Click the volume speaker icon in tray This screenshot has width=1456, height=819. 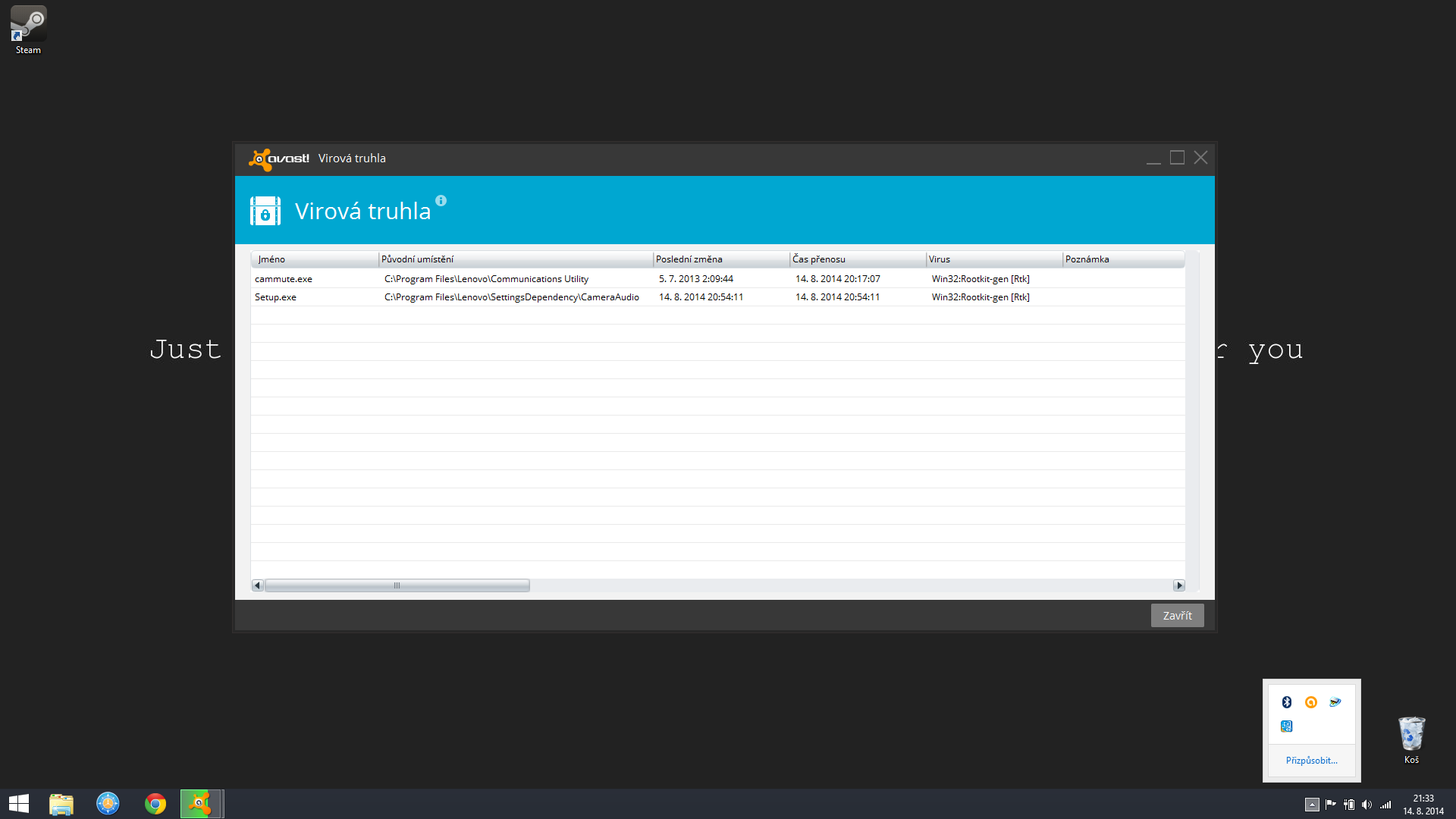click(1367, 805)
